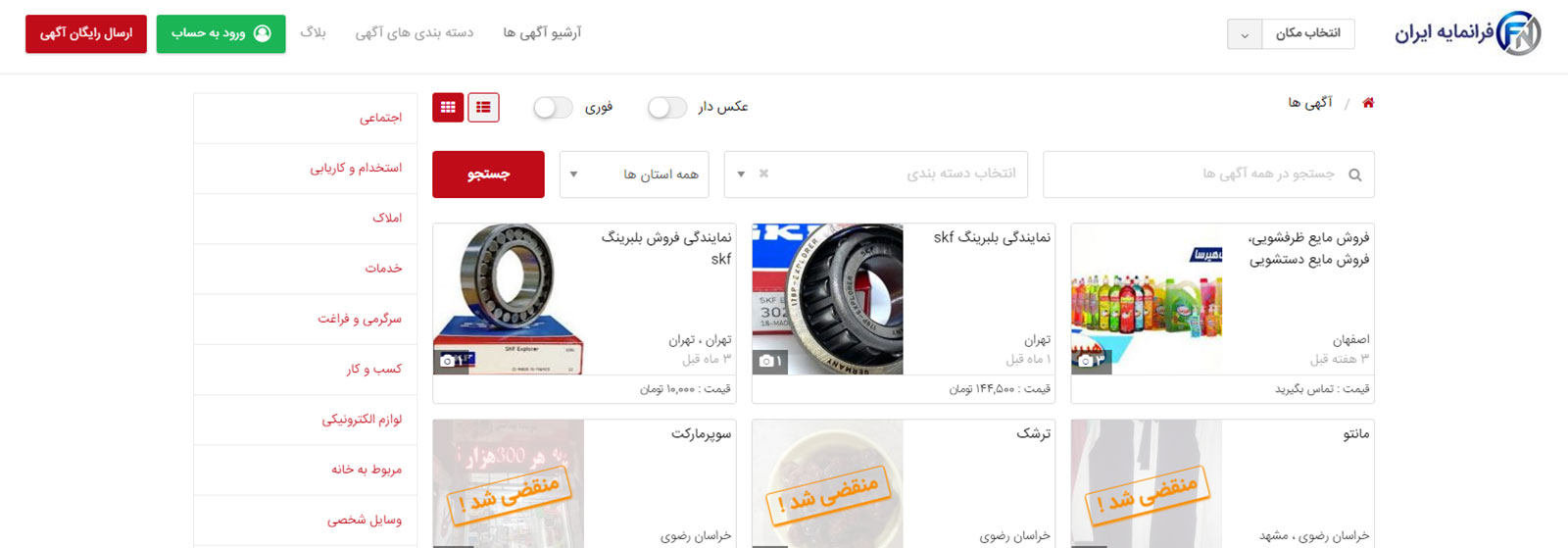Click the red جستجو search button

point(488,174)
